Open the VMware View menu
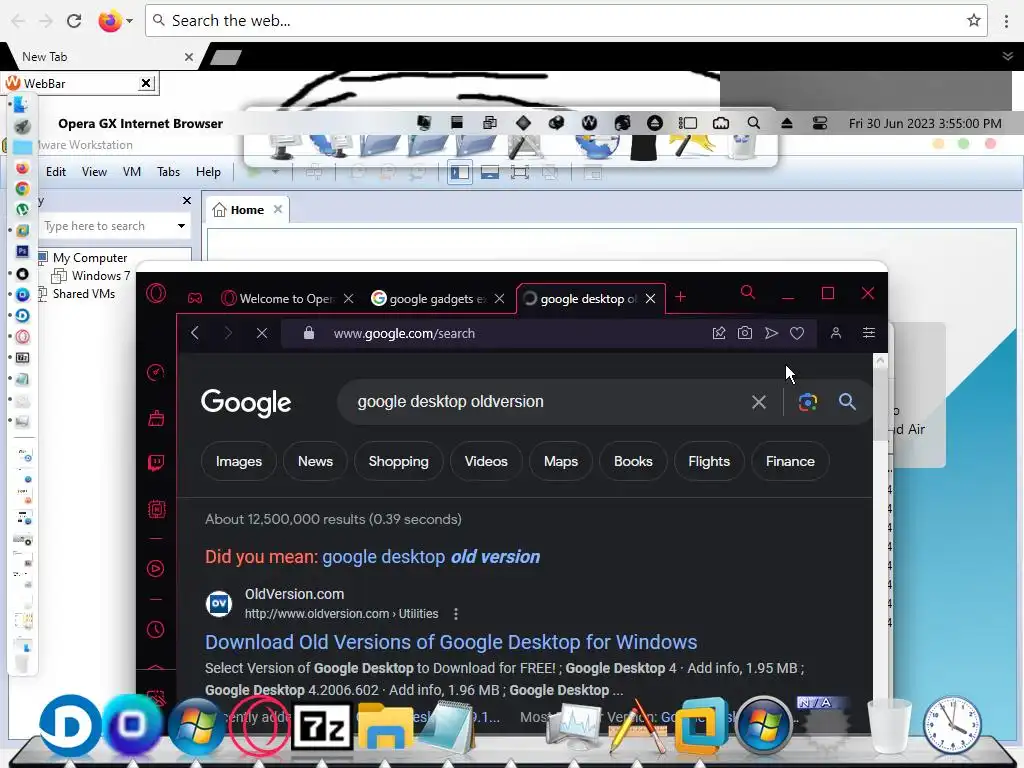 [x=94, y=172]
